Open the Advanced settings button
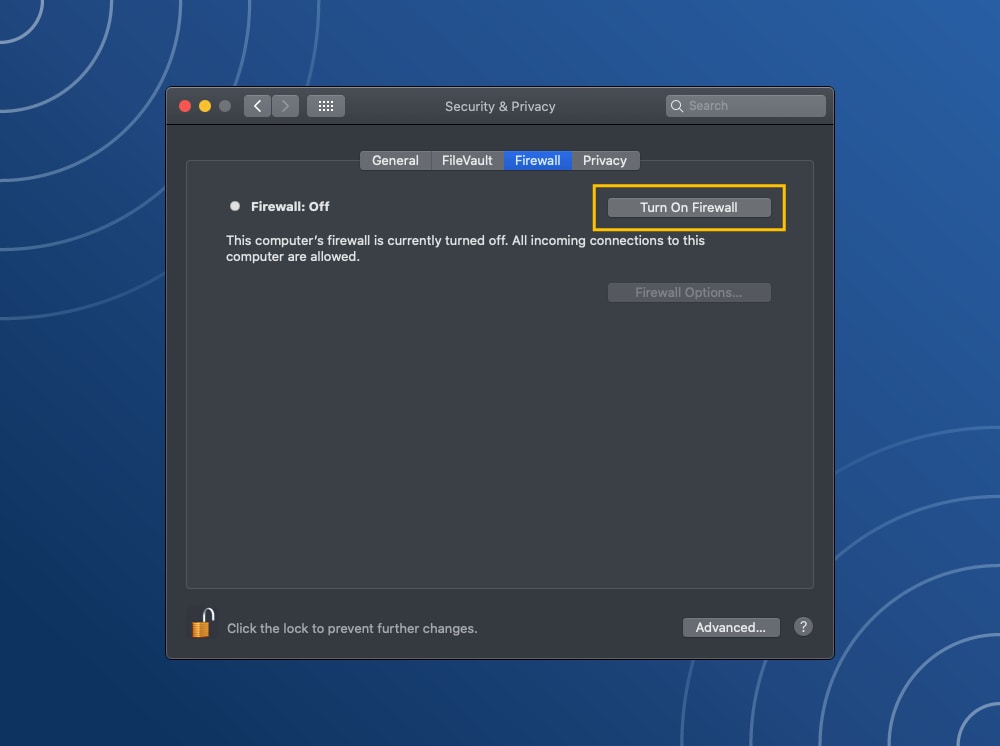This screenshot has width=1000, height=746. pyautogui.click(x=731, y=627)
